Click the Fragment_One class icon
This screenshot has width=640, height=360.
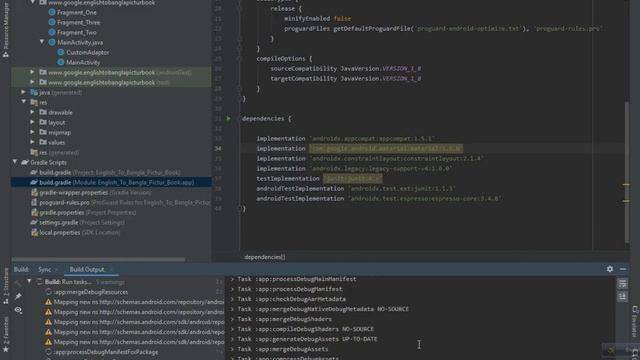(x=52, y=12)
